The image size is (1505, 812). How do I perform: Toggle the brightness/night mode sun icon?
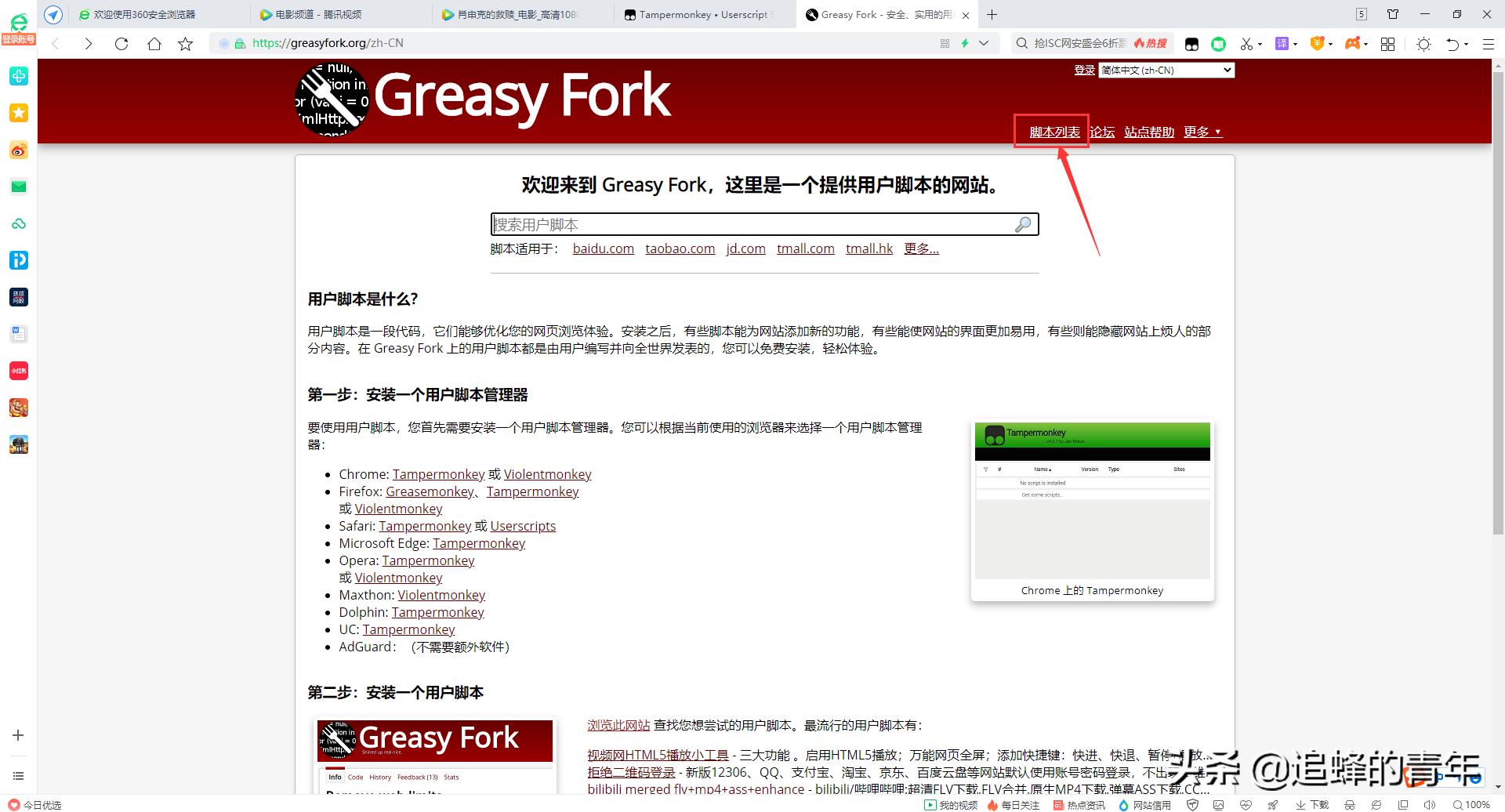1424,44
